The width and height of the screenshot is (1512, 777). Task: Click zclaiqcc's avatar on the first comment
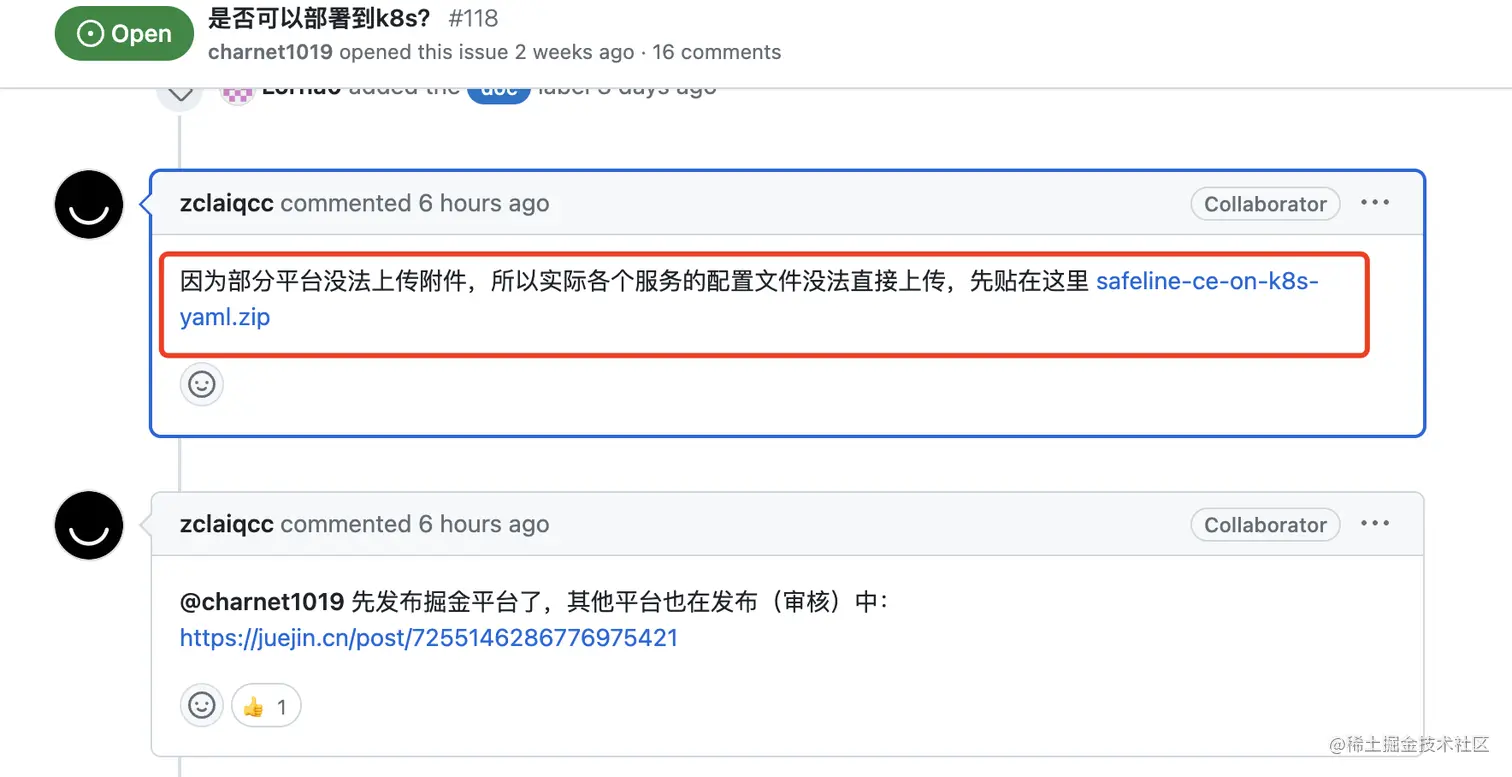[88, 204]
